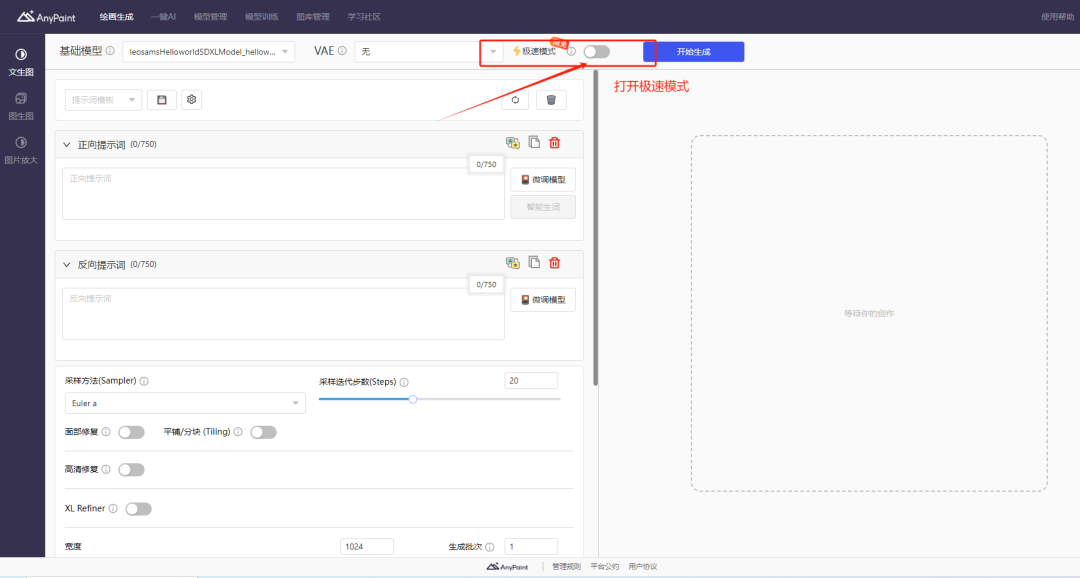1080x578 pixels.
Task: Translate the 反向提示词 with translate icon
Action: tap(512, 262)
